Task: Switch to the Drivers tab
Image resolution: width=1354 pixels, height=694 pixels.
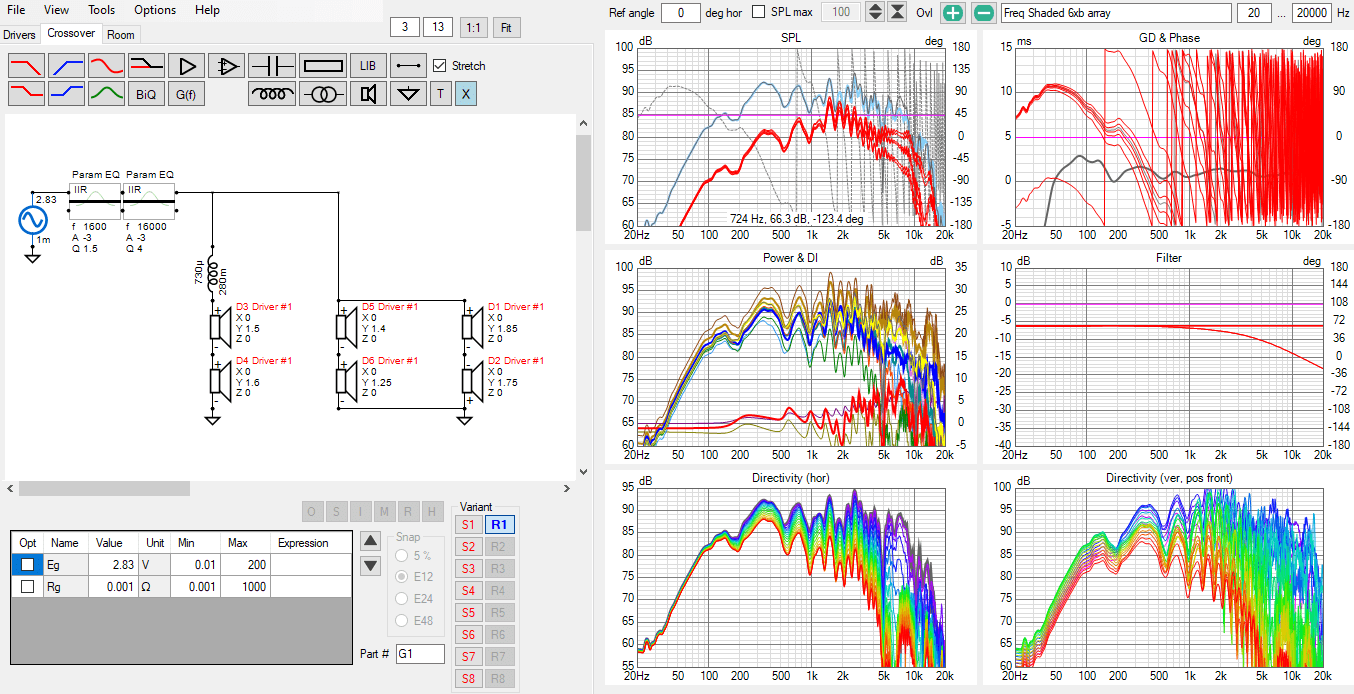Action: click(x=19, y=35)
